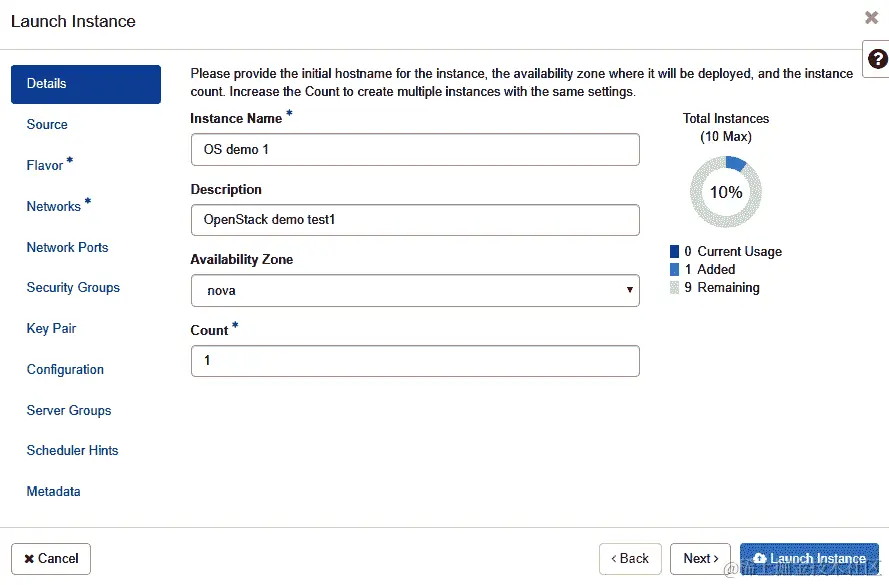The image size is (889, 585).
Task: Select the Network Ports tab
Action: [67, 248]
